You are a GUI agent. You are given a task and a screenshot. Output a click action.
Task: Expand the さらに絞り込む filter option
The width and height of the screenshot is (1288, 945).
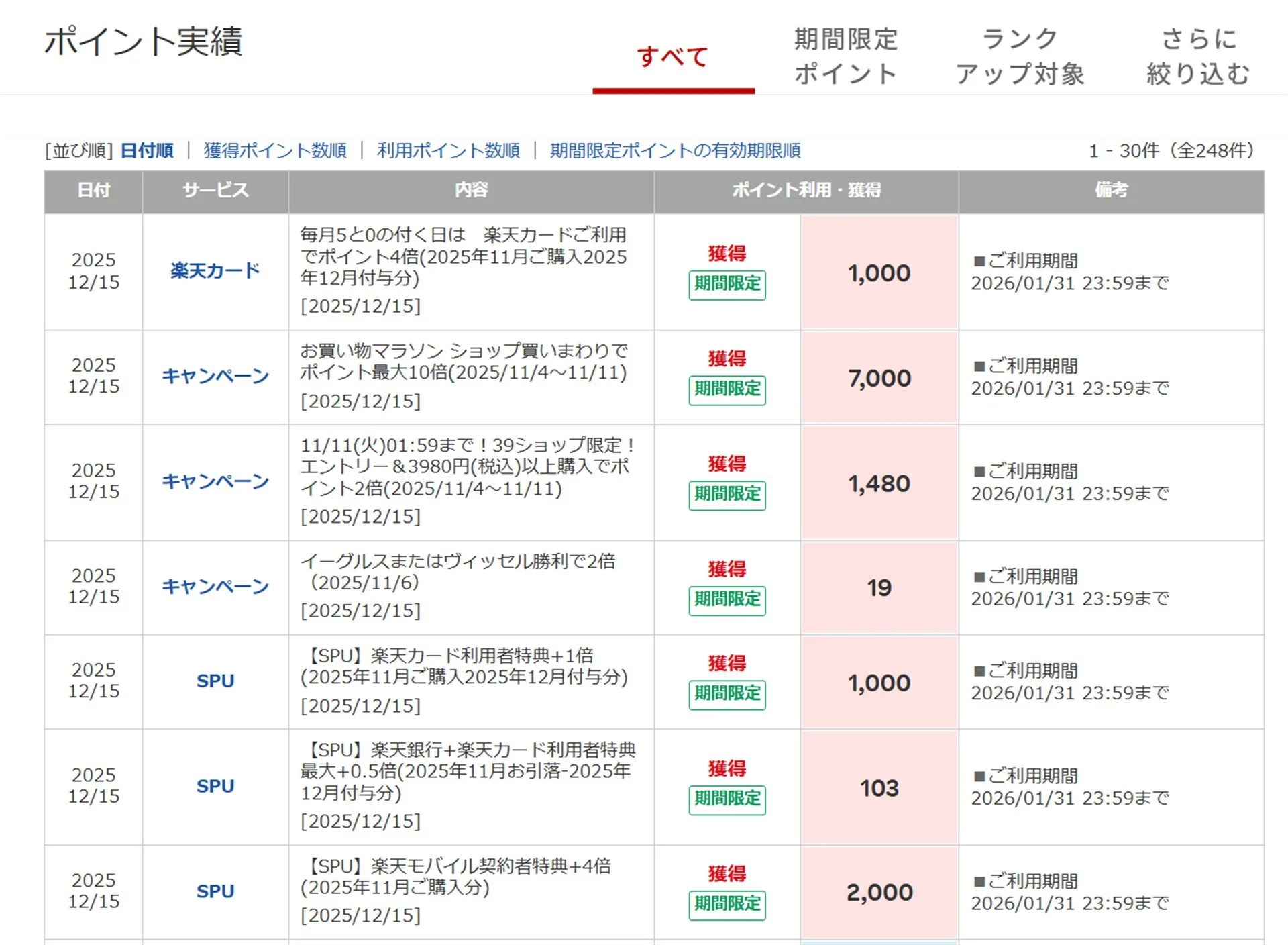(1198, 56)
